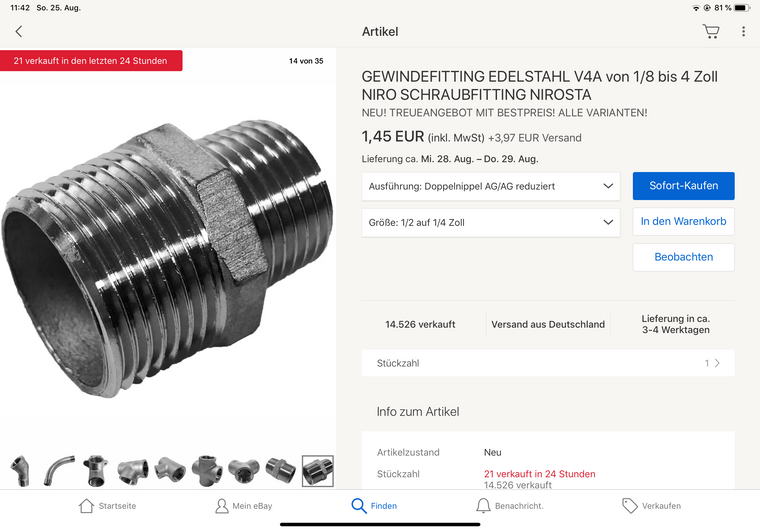Add item with In den Warenkorb
This screenshot has height=531, width=760.
(683, 221)
